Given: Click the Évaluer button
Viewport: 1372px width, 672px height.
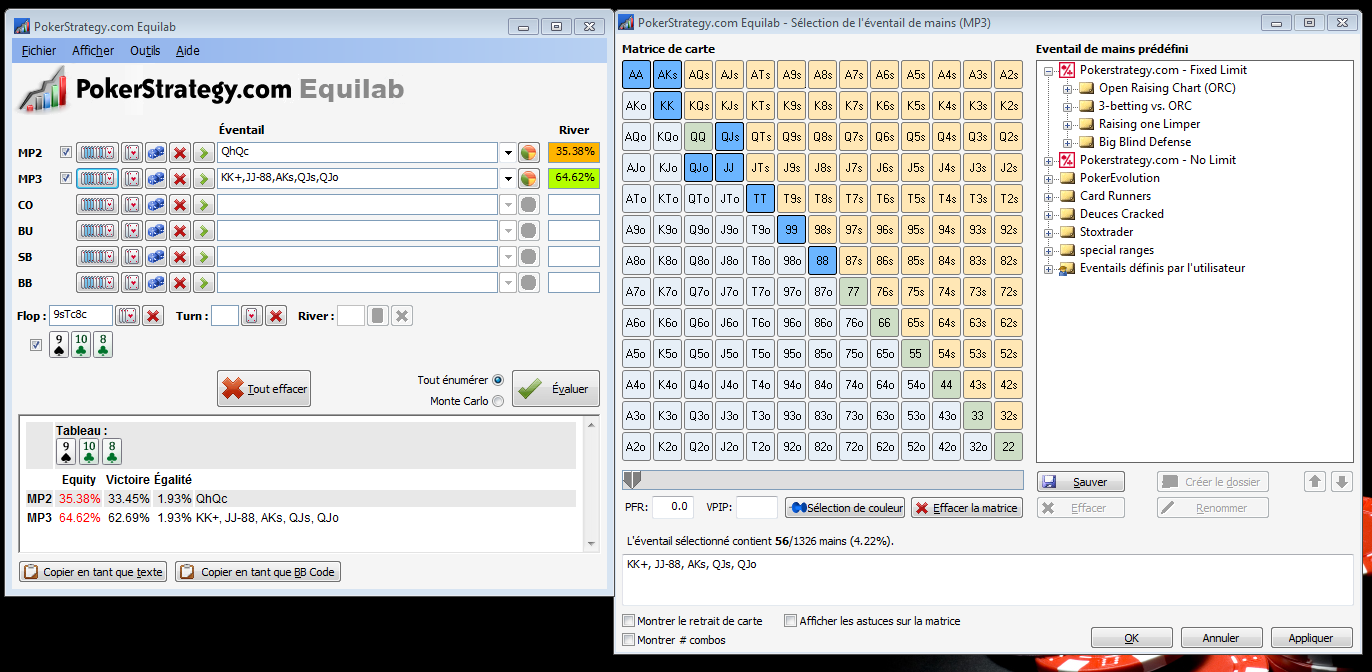Looking at the screenshot, I should pos(555,389).
